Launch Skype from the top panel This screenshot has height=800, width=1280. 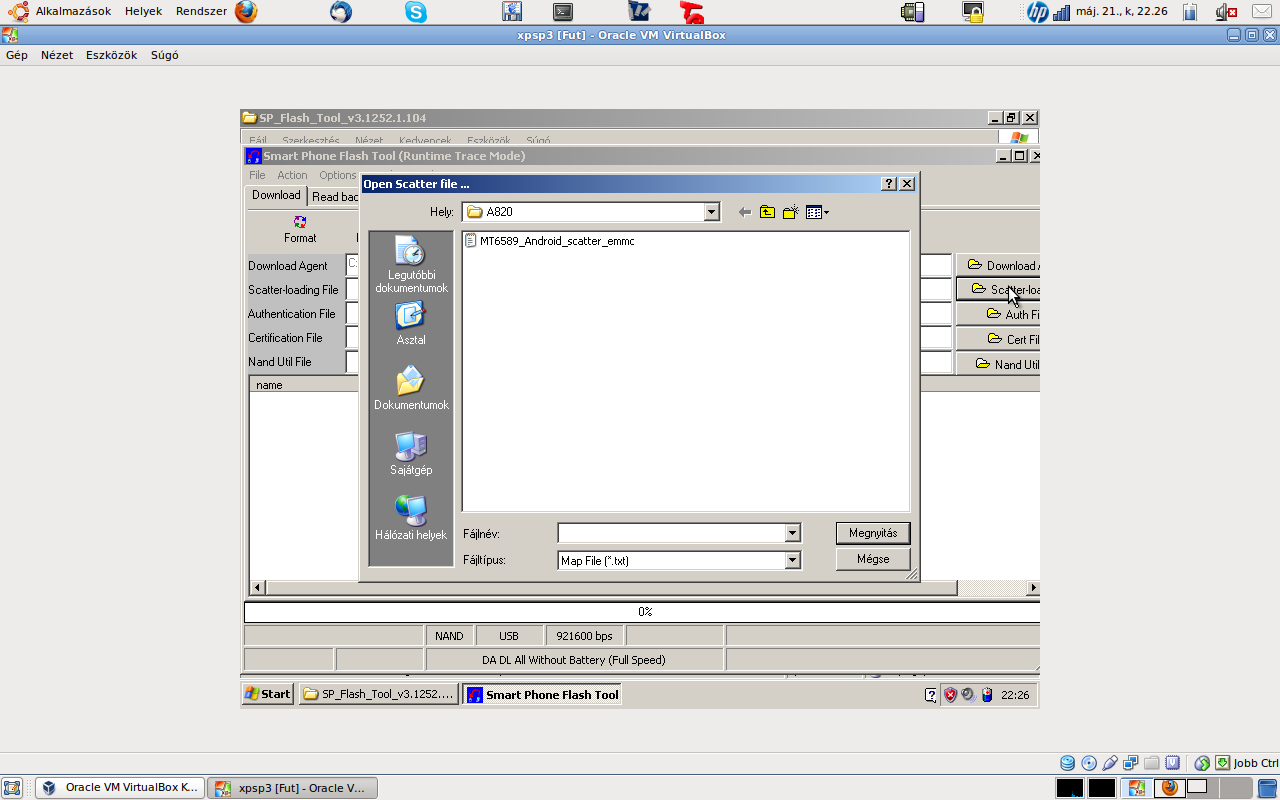coord(416,12)
